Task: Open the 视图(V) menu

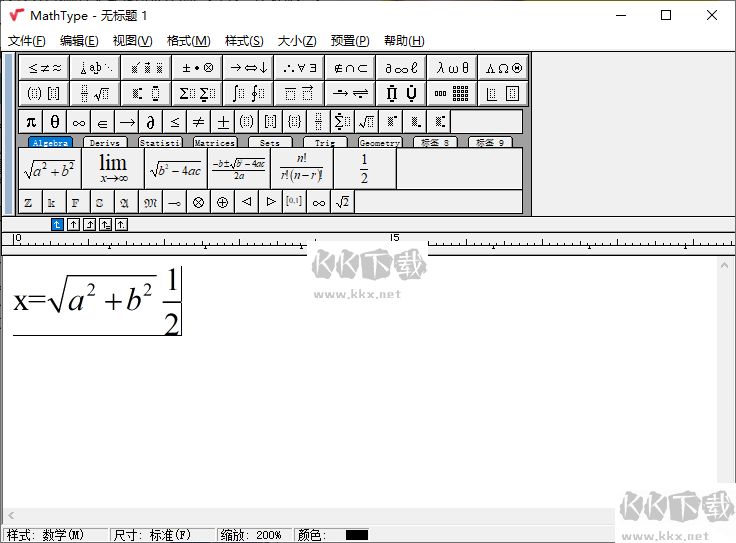Action: 132,41
